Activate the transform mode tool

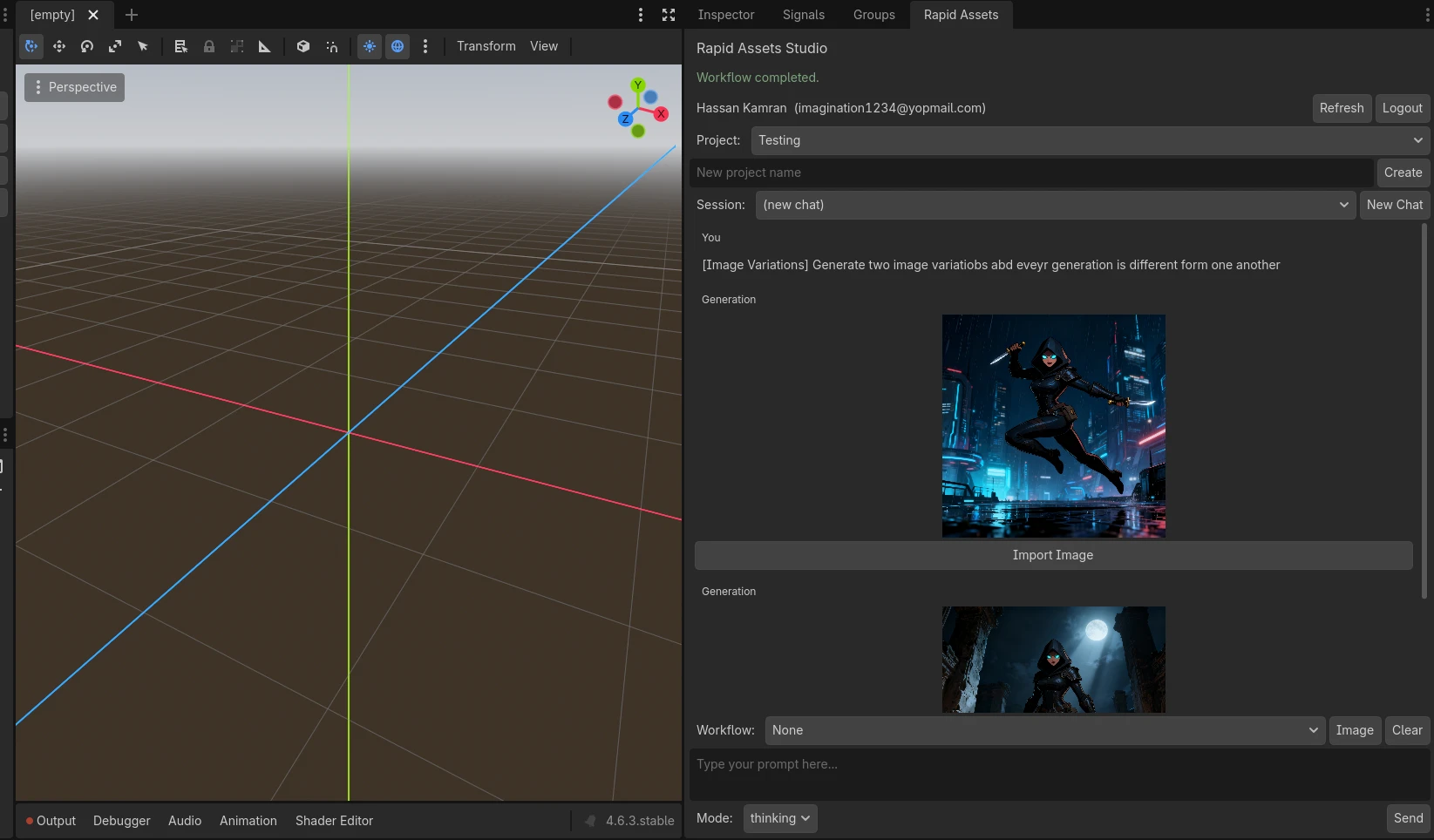[x=31, y=46]
